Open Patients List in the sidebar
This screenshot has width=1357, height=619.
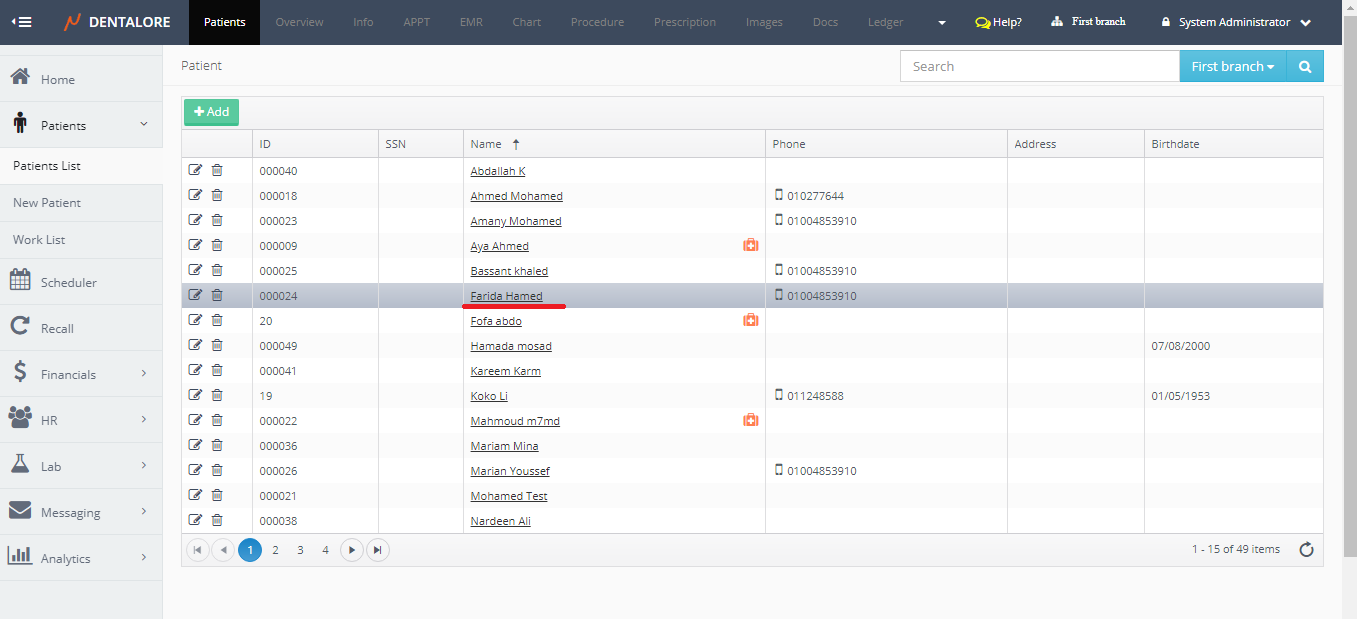[47, 166]
